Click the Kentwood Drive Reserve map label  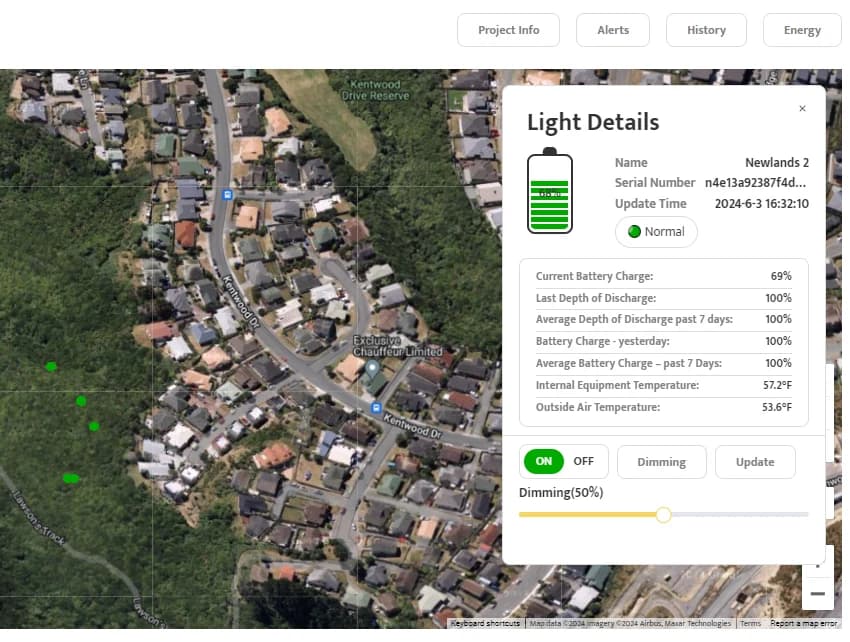click(376, 90)
